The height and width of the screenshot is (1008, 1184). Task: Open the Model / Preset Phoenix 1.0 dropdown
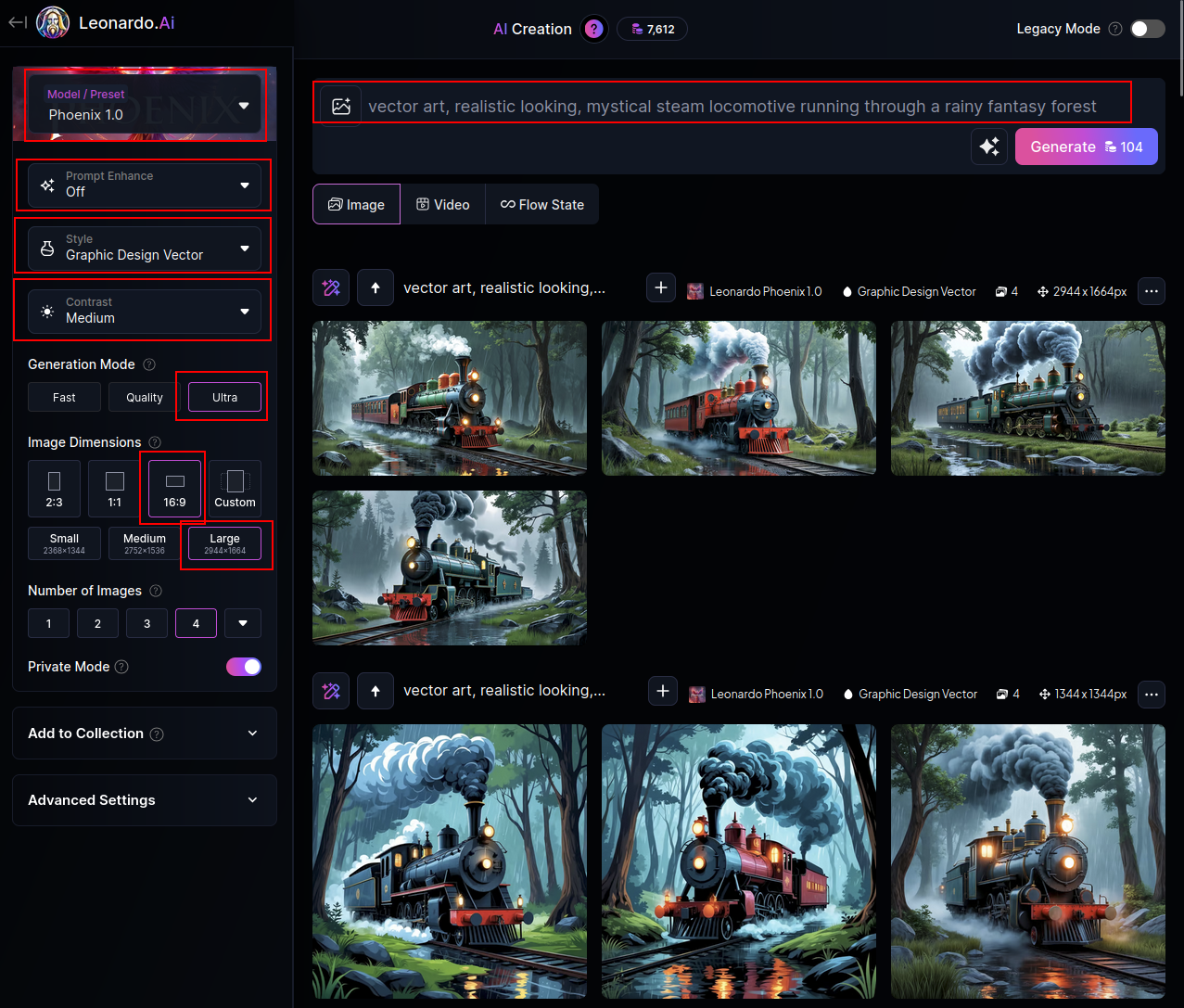coord(145,106)
